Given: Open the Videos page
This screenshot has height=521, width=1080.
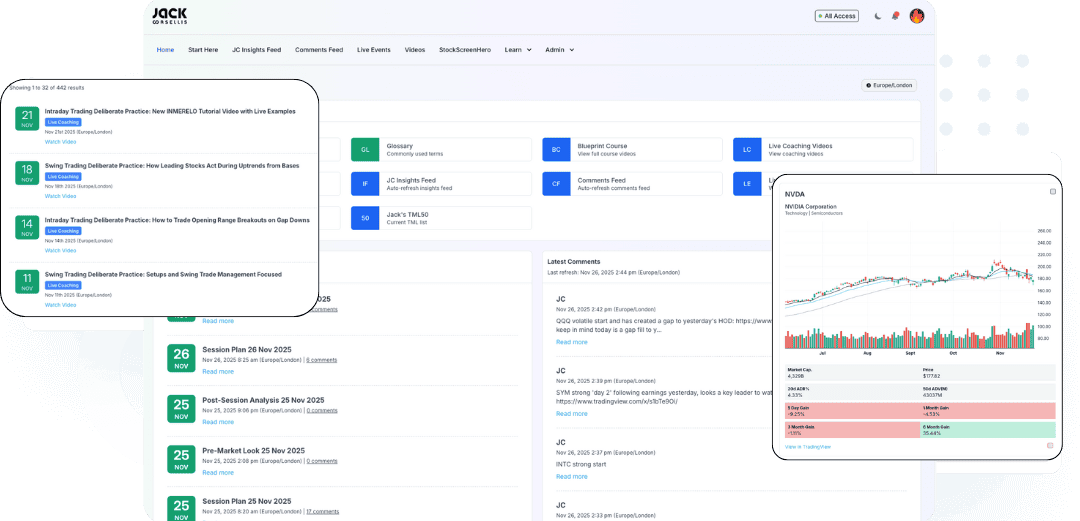Looking at the screenshot, I should click(415, 50).
